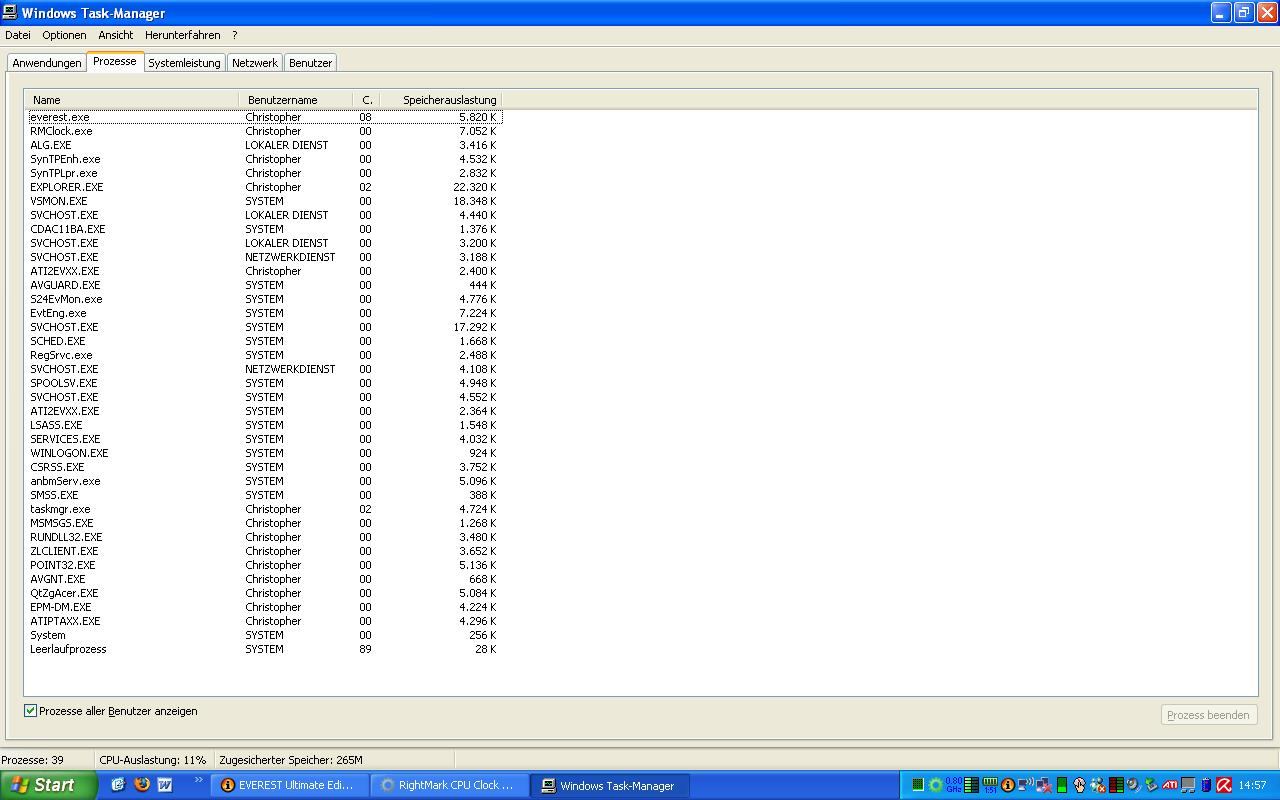Click the red ATI tray icon
Viewport: 1280px width, 800px height.
point(1169,785)
